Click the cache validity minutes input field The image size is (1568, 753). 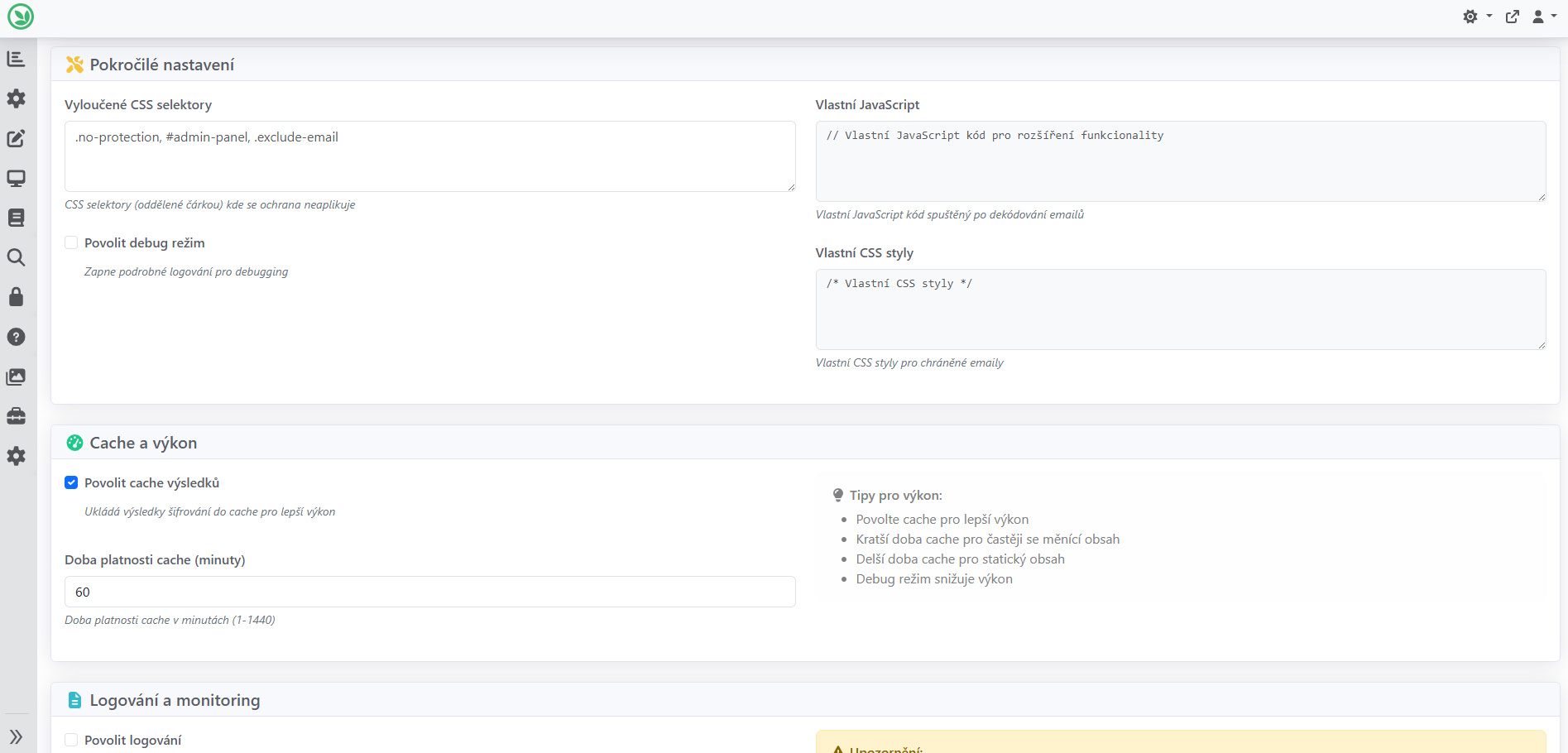click(x=430, y=592)
